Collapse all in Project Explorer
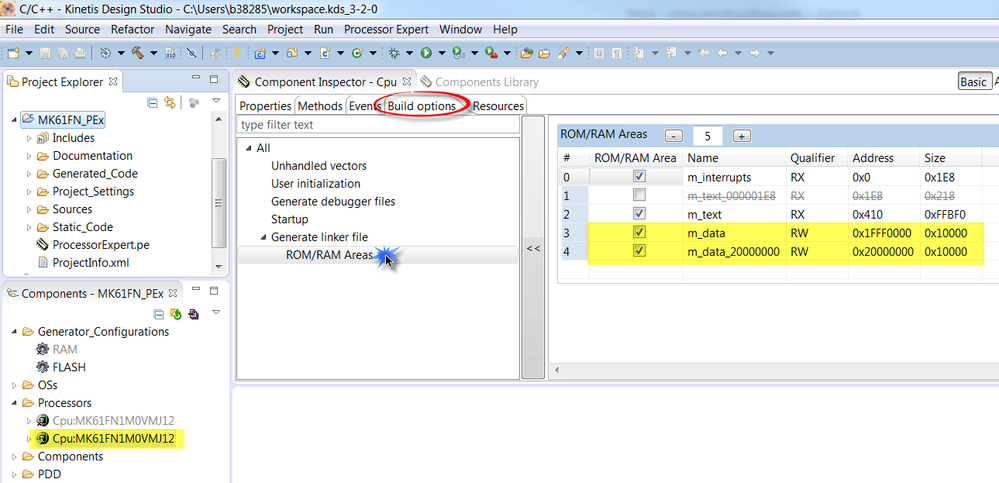The height and width of the screenshot is (483, 999). pos(152,103)
